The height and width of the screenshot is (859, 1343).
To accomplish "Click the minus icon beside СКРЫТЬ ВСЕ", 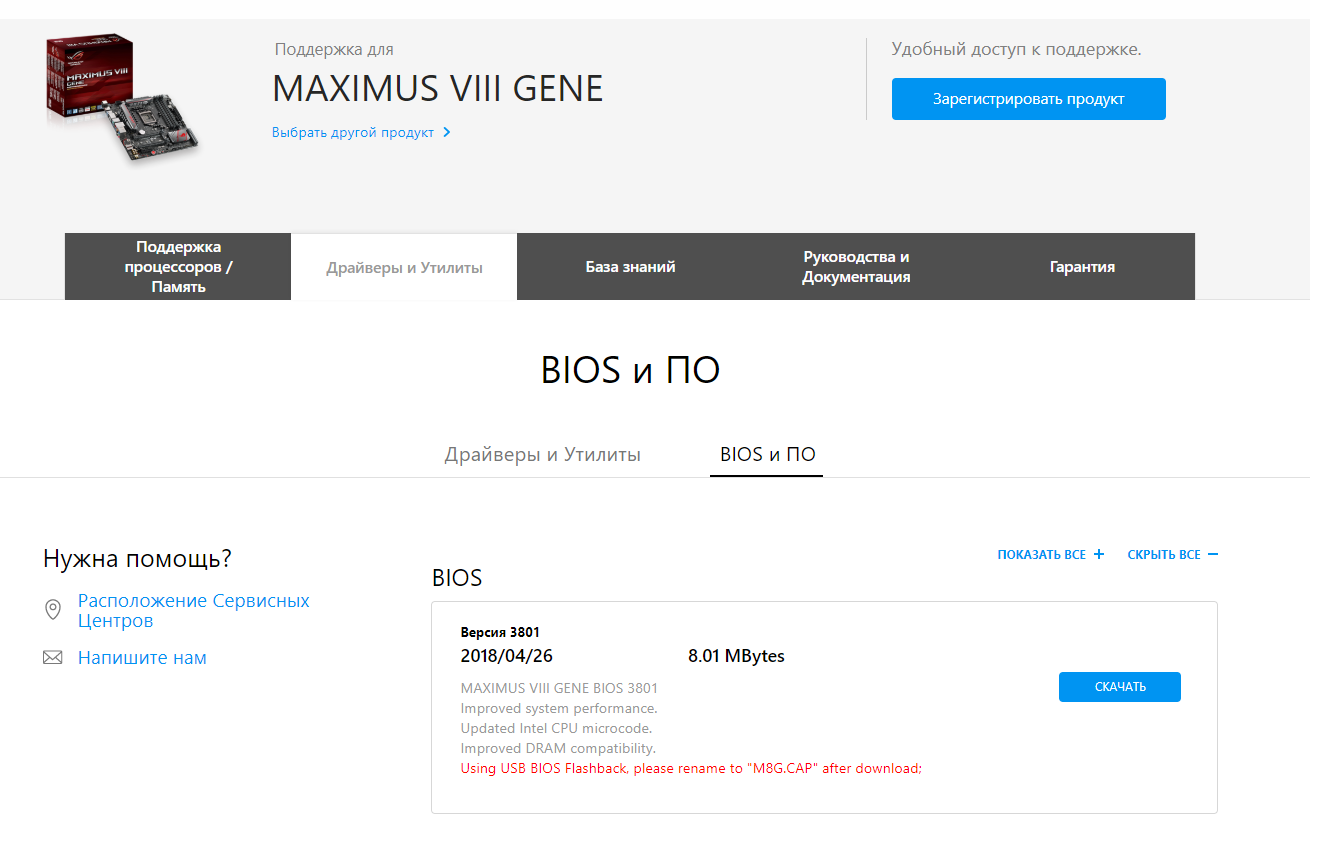I will pyautogui.click(x=1213, y=554).
